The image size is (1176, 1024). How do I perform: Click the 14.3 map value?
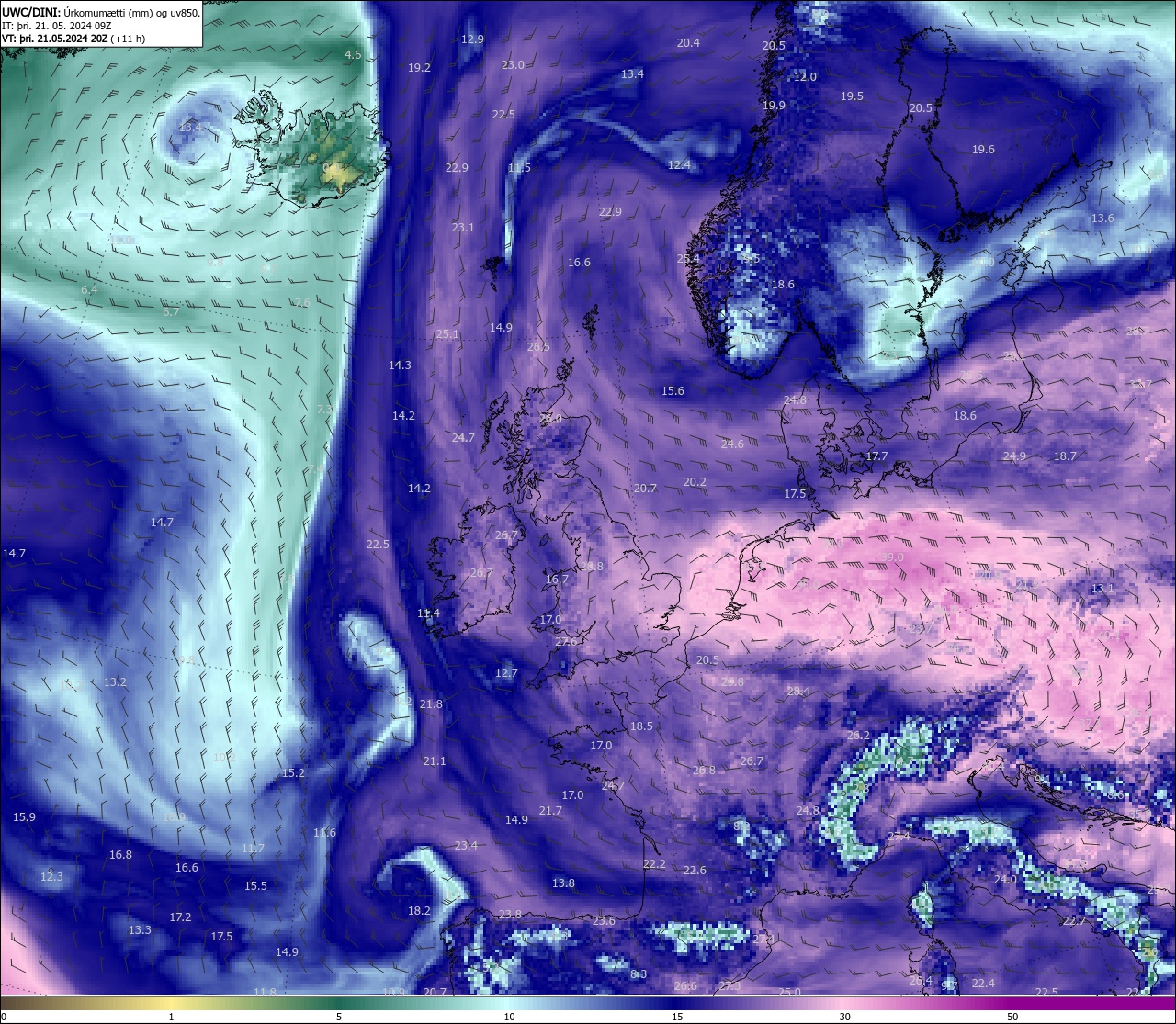click(x=400, y=366)
